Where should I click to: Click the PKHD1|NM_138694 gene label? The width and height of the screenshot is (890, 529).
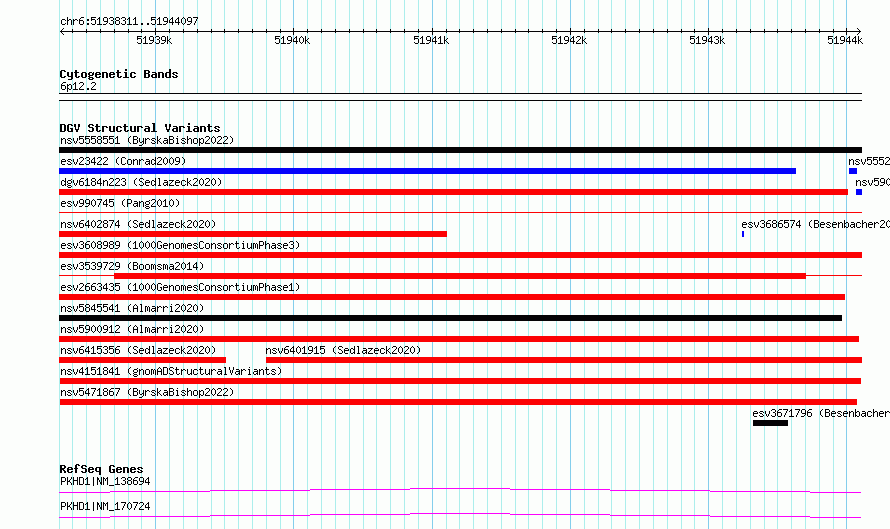(x=105, y=481)
